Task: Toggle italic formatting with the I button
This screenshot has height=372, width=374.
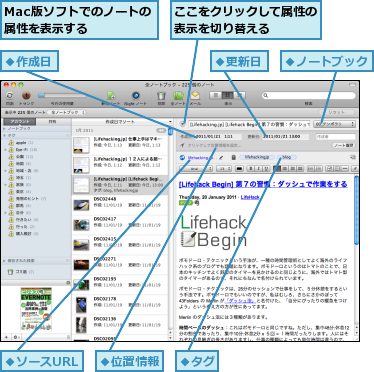Action: pyautogui.click(x=259, y=169)
